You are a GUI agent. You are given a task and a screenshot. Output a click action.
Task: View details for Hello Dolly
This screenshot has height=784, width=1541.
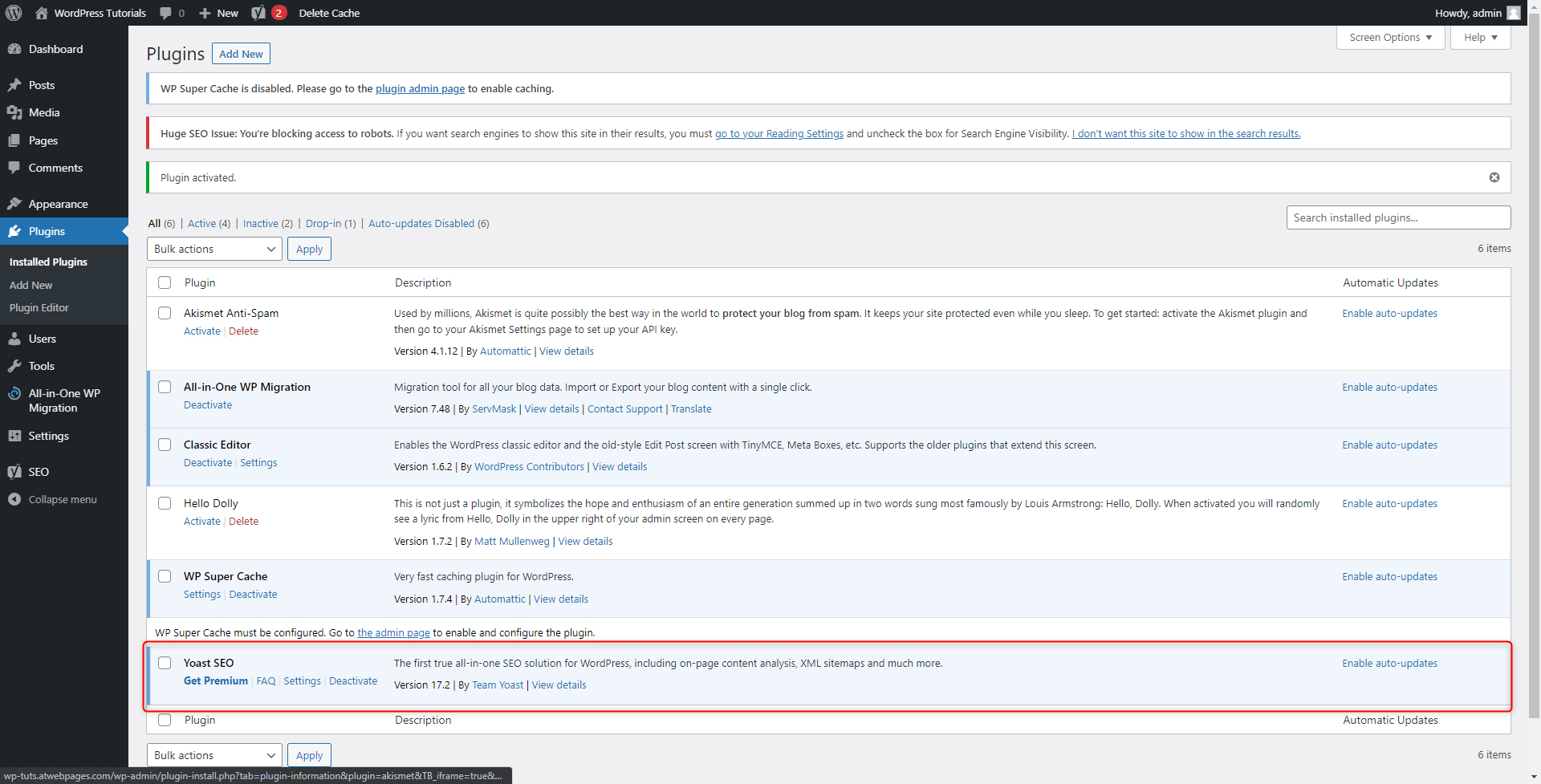(585, 541)
